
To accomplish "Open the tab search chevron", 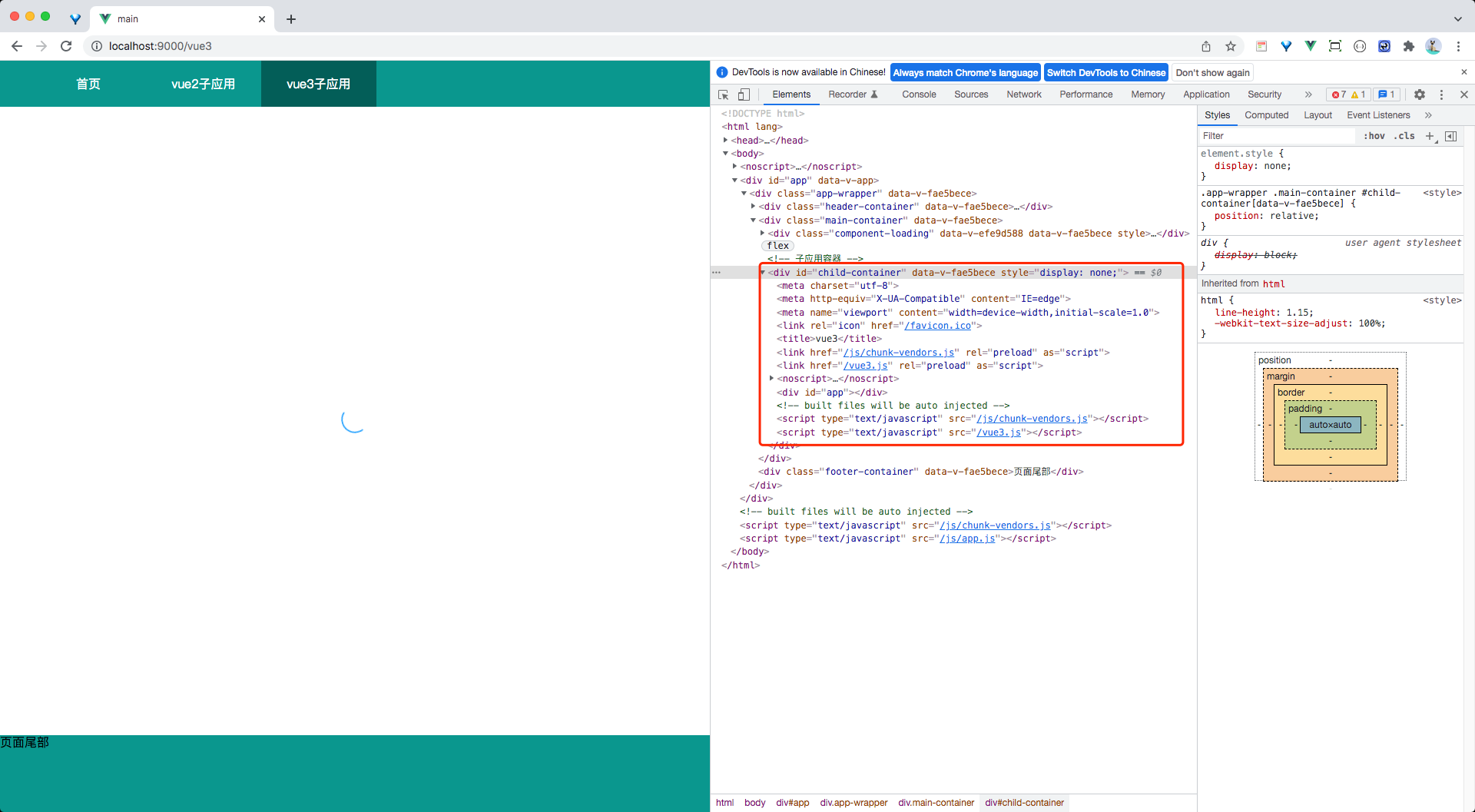I will (x=1458, y=19).
